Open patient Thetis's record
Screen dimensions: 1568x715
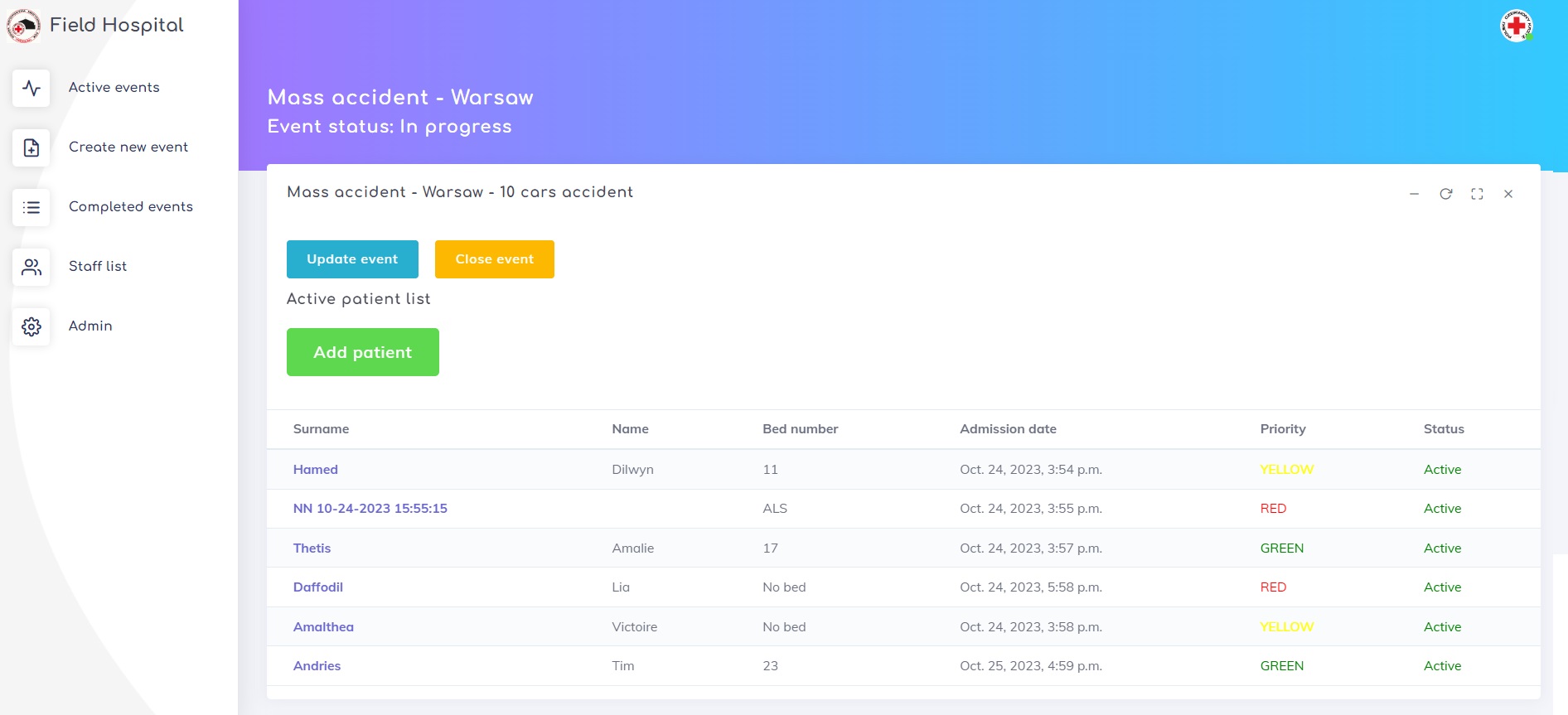click(x=312, y=548)
